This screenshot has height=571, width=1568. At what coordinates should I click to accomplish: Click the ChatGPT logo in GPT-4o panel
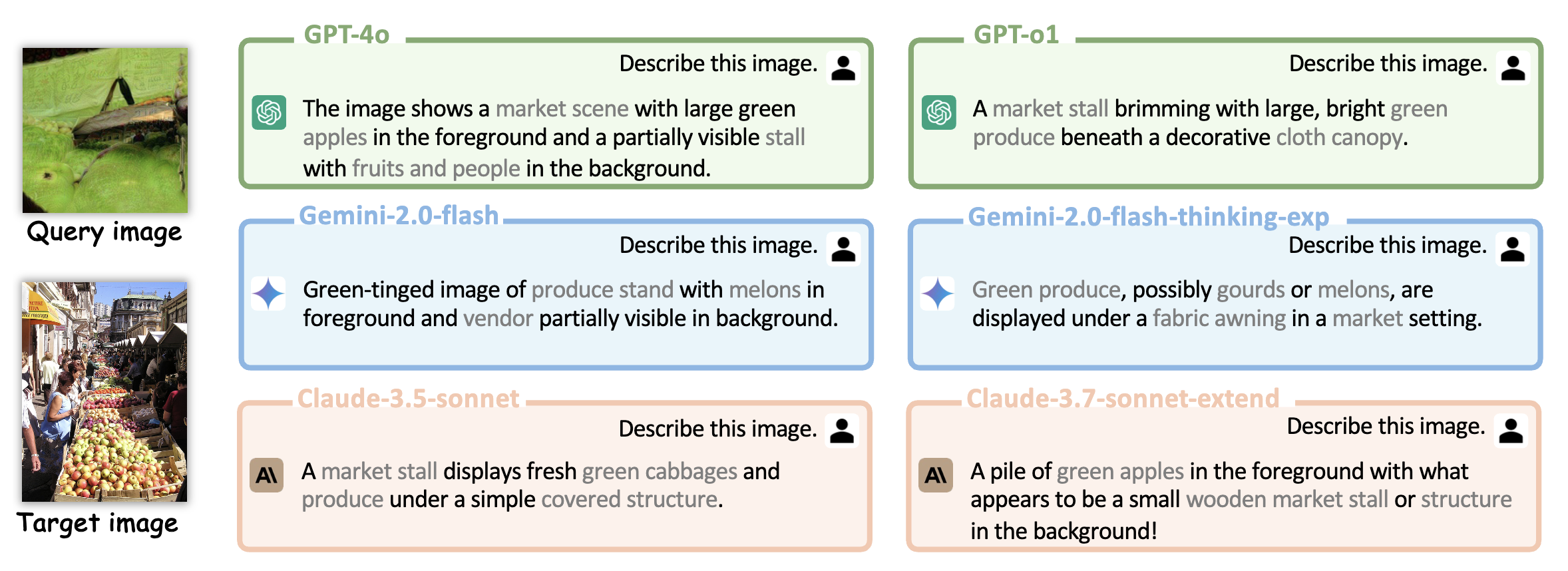click(269, 112)
